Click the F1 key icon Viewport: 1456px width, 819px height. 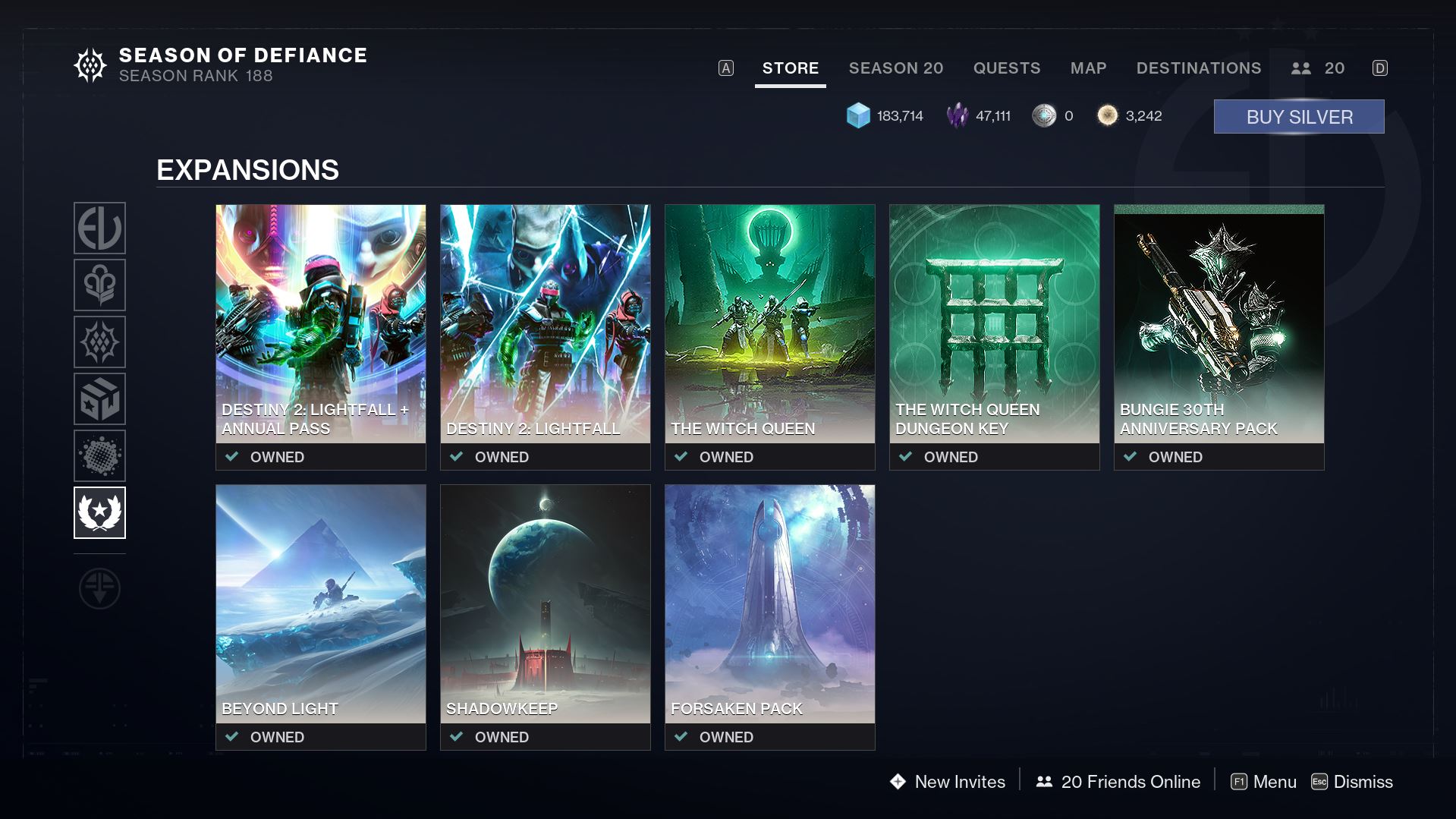pyautogui.click(x=1239, y=782)
